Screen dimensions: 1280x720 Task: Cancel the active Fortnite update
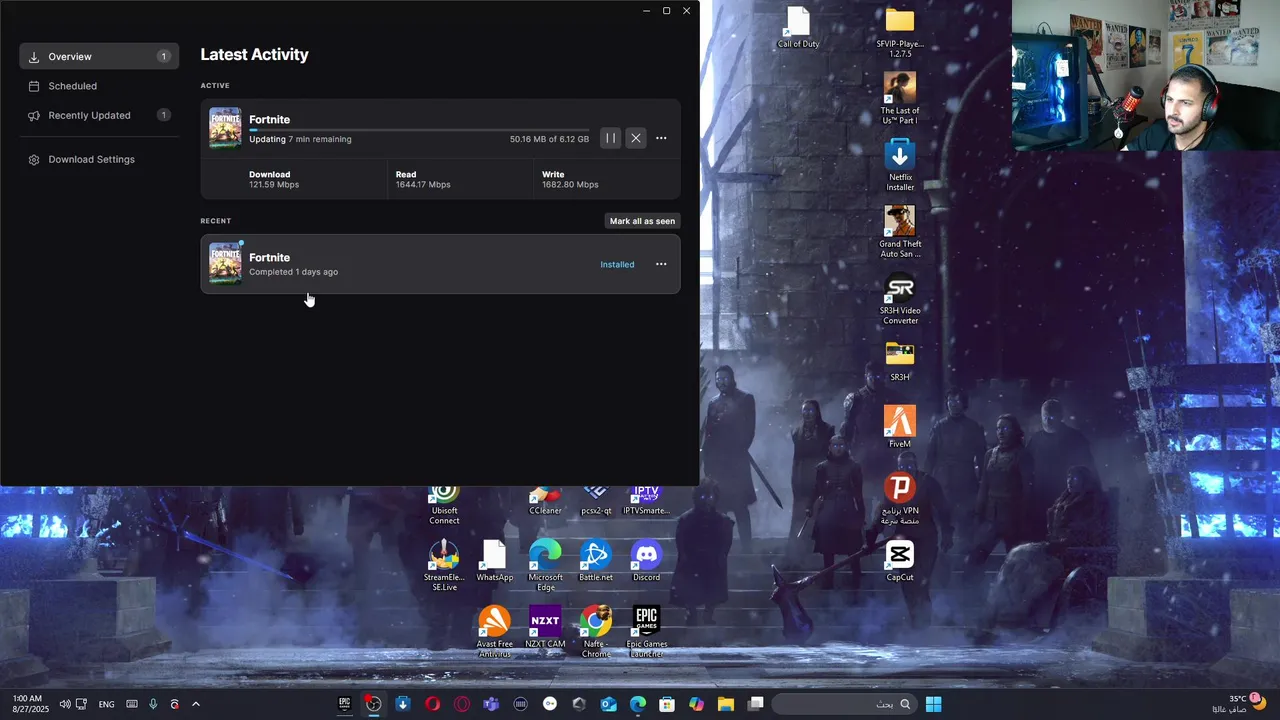pyautogui.click(x=636, y=138)
